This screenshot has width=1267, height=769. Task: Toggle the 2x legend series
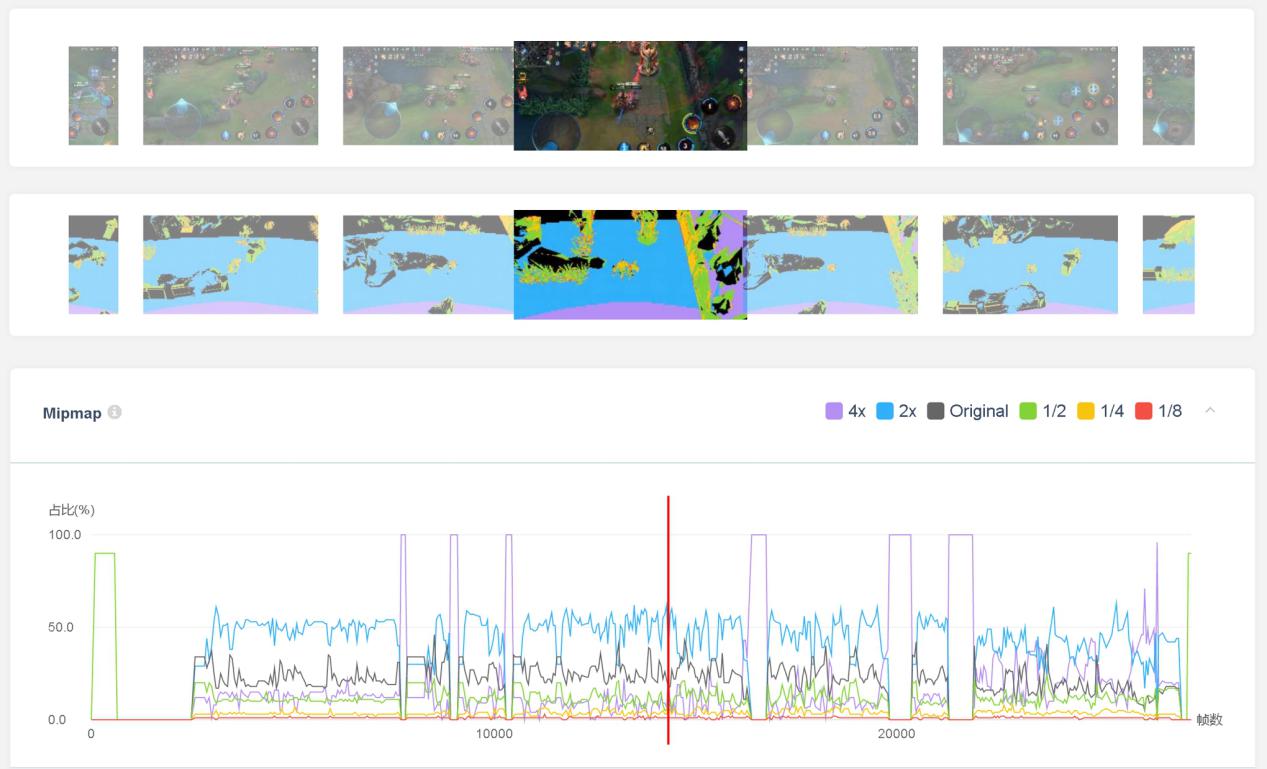pyautogui.click(x=896, y=411)
